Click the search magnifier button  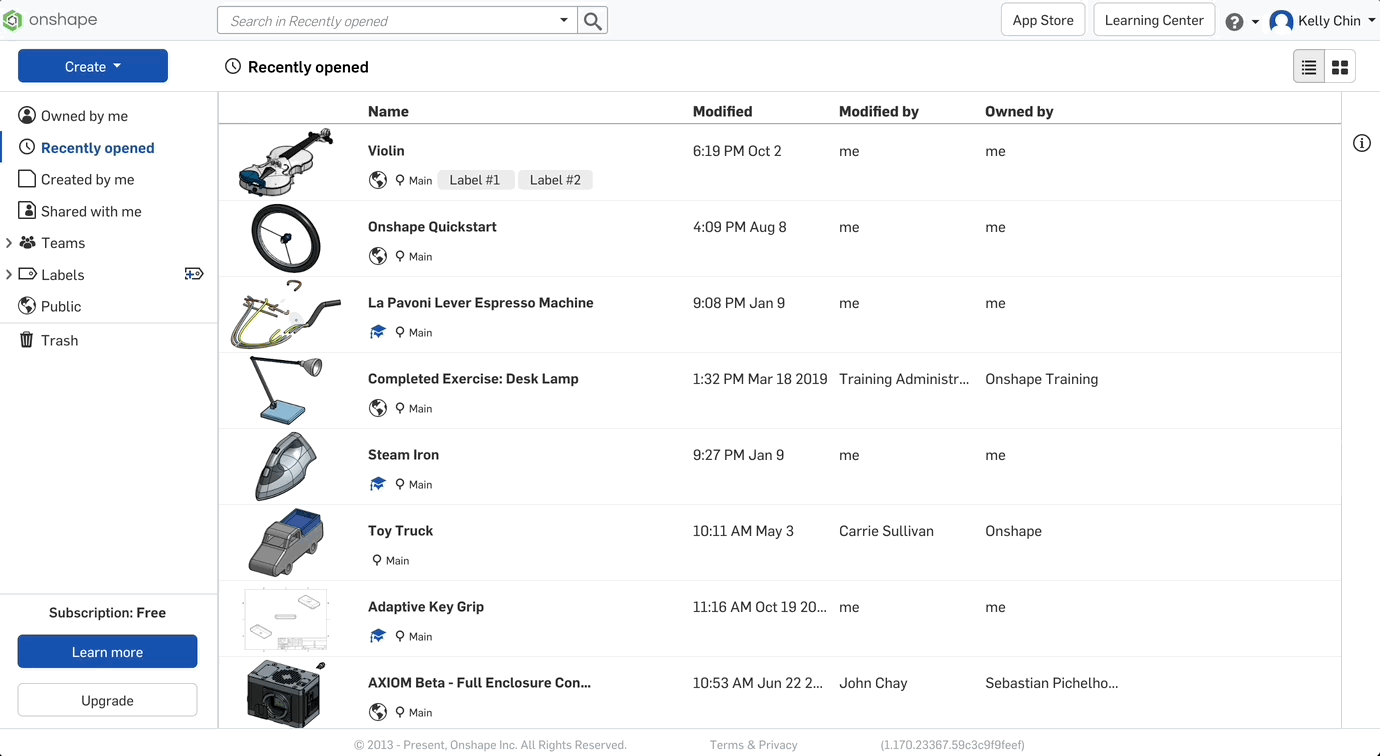pos(593,20)
